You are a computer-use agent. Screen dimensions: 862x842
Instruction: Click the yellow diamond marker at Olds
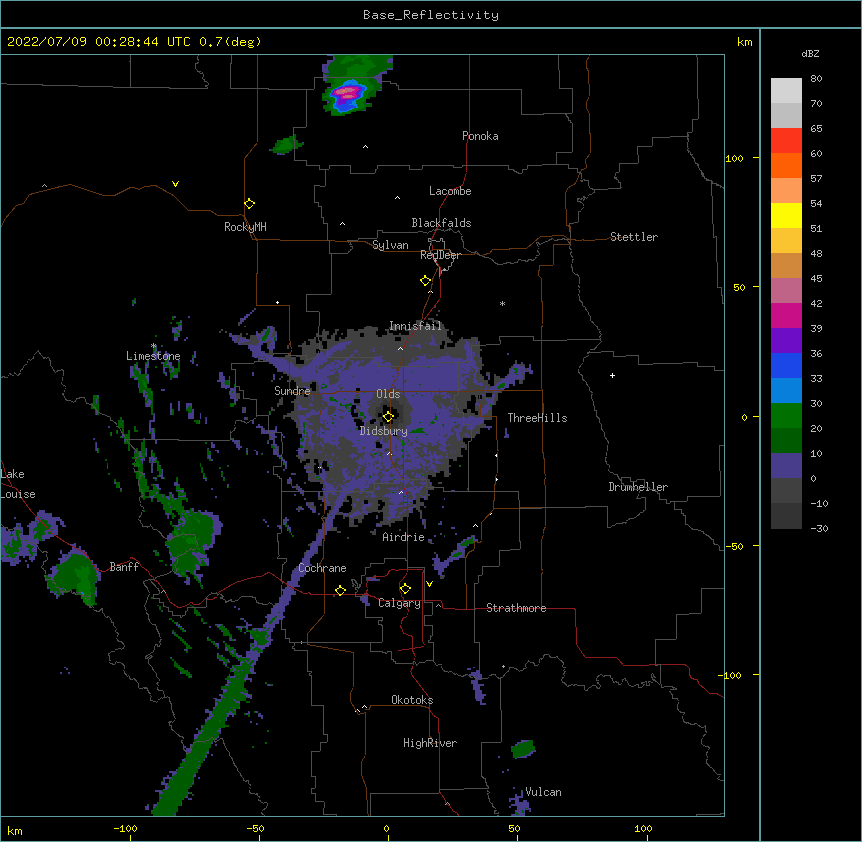pyautogui.click(x=388, y=416)
